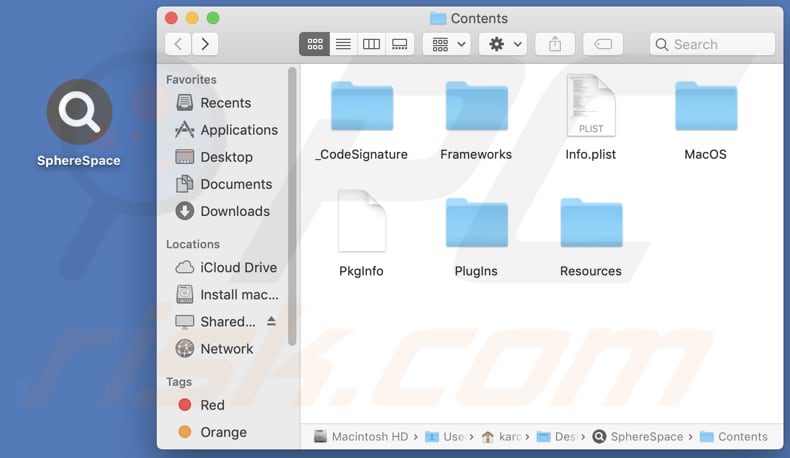Minimize the window with yellow button
This screenshot has width=790, height=458.
(x=192, y=18)
